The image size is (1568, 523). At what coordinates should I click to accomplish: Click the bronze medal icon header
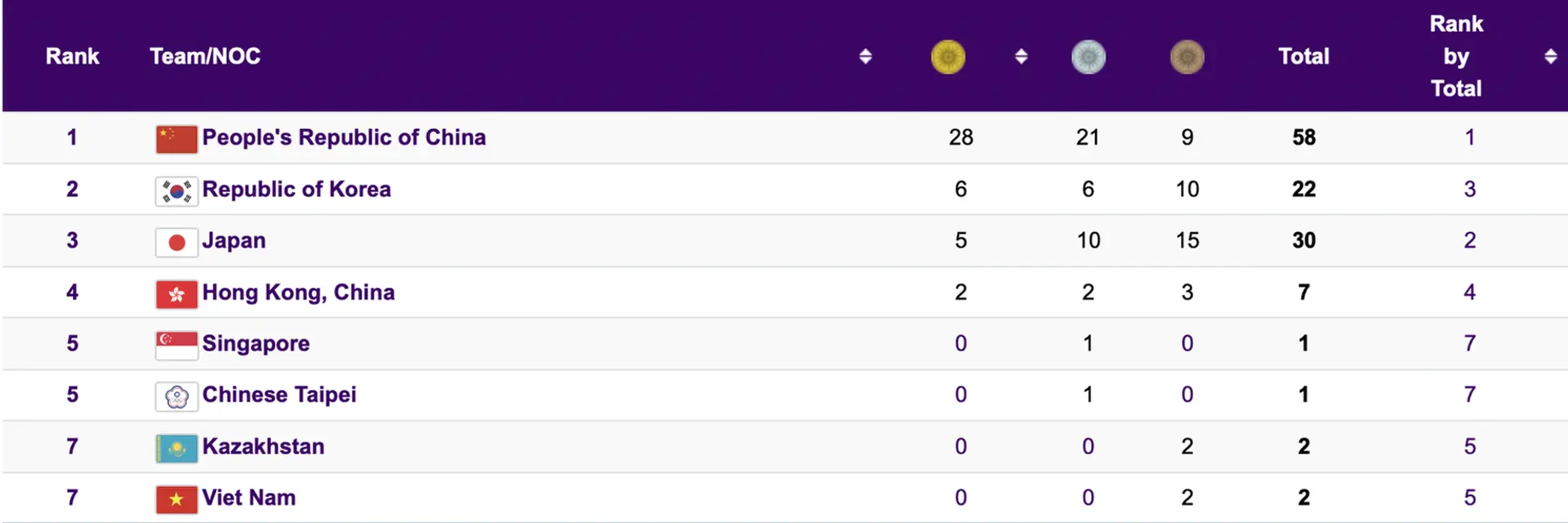coord(1187,57)
